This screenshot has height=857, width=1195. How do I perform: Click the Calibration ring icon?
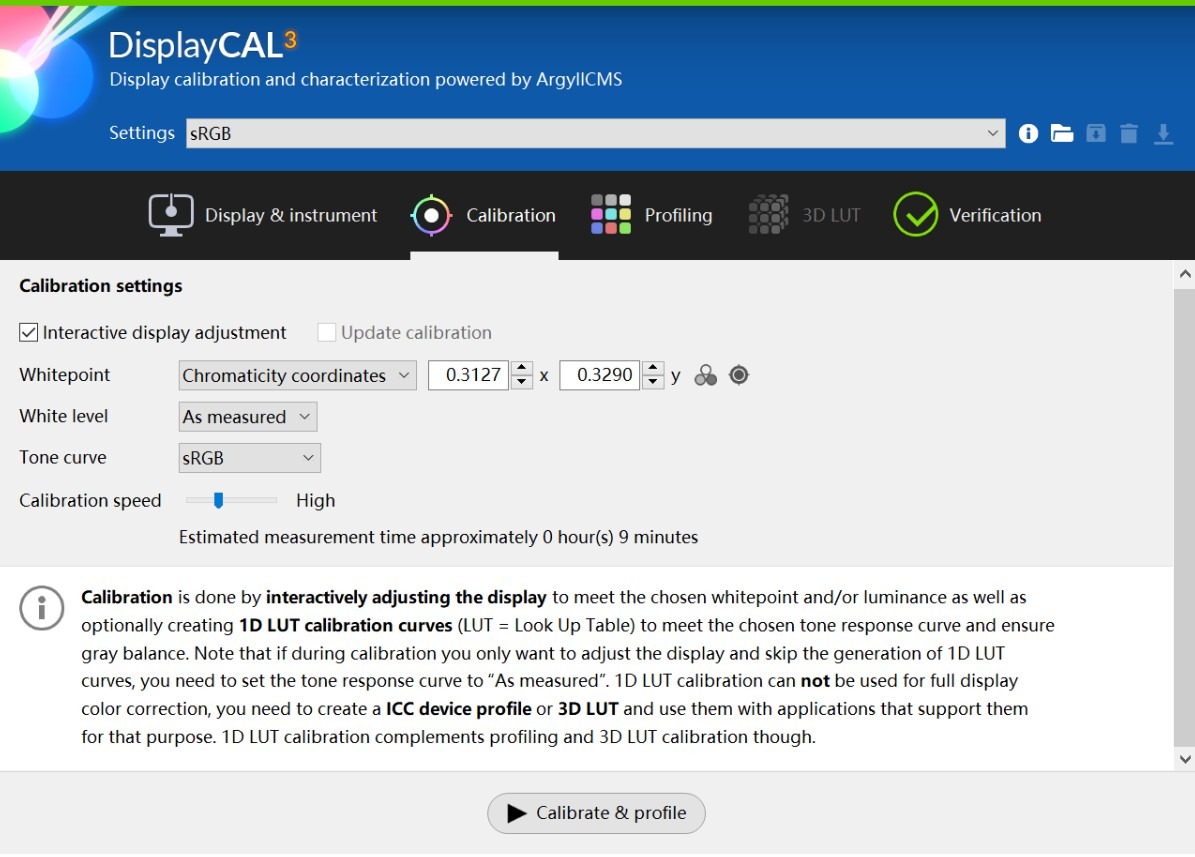coord(431,215)
